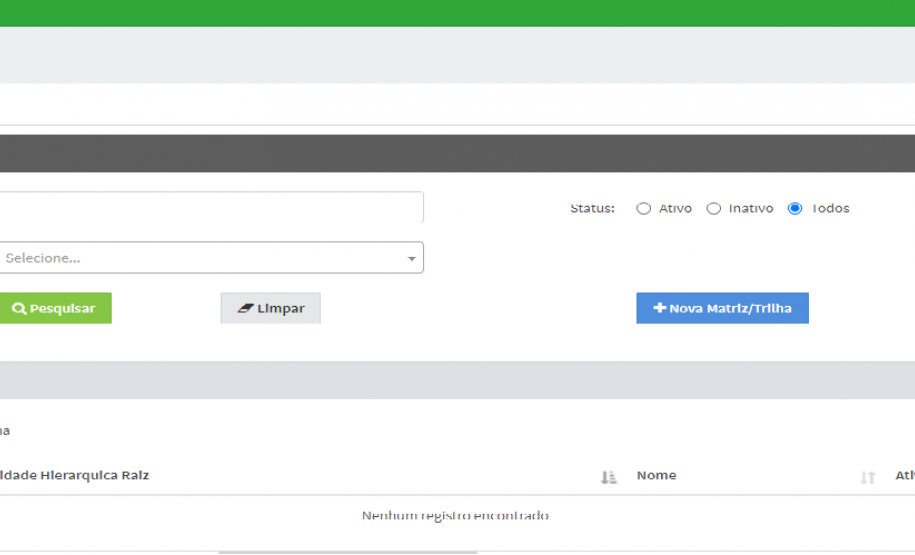This screenshot has width=915, height=555.
Task: Click the horizontal scrollbar at the bottom
Action: pos(347,551)
